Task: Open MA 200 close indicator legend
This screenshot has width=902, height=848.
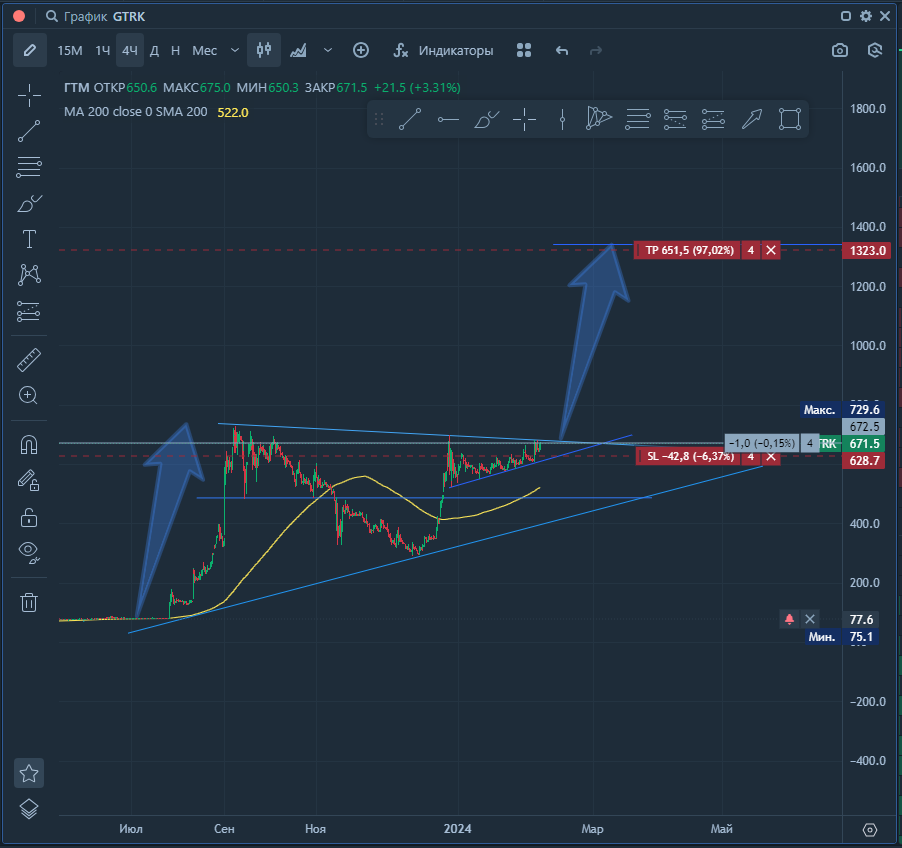Action: (x=136, y=112)
